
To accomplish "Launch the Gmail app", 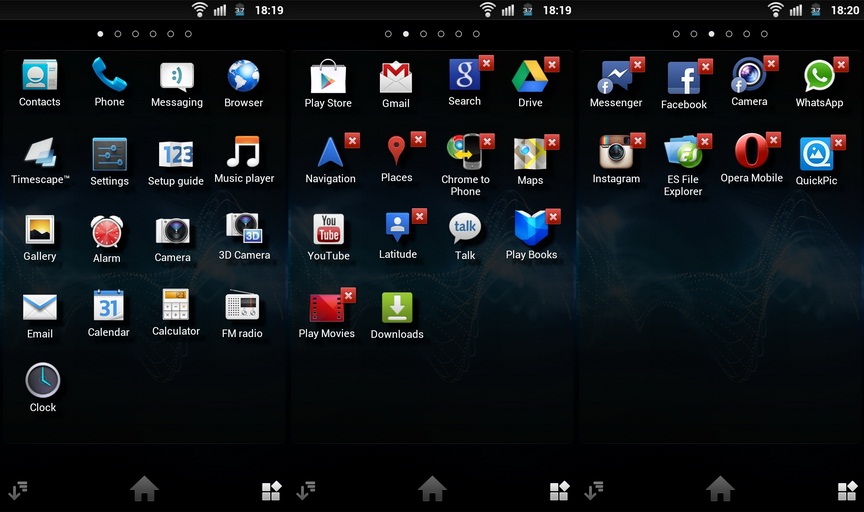I will click(396, 77).
